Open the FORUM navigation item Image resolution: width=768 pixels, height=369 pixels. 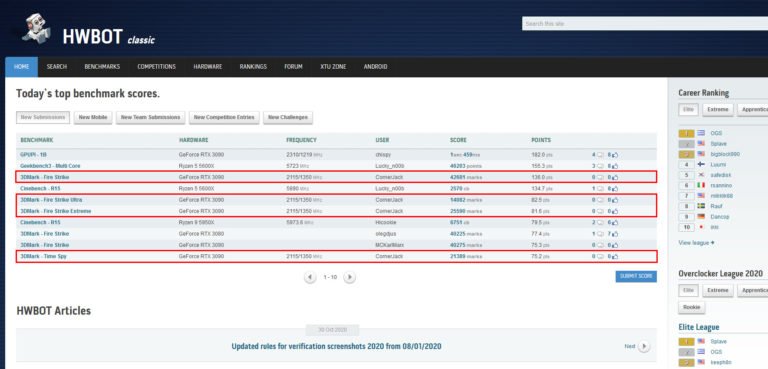[293, 67]
